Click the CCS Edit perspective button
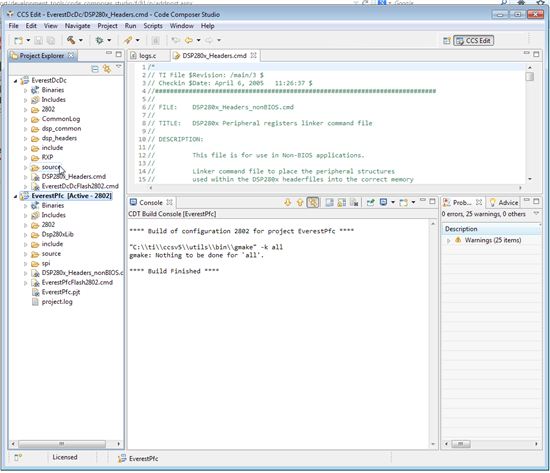This screenshot has height=473, width=550. pos(474,41)
